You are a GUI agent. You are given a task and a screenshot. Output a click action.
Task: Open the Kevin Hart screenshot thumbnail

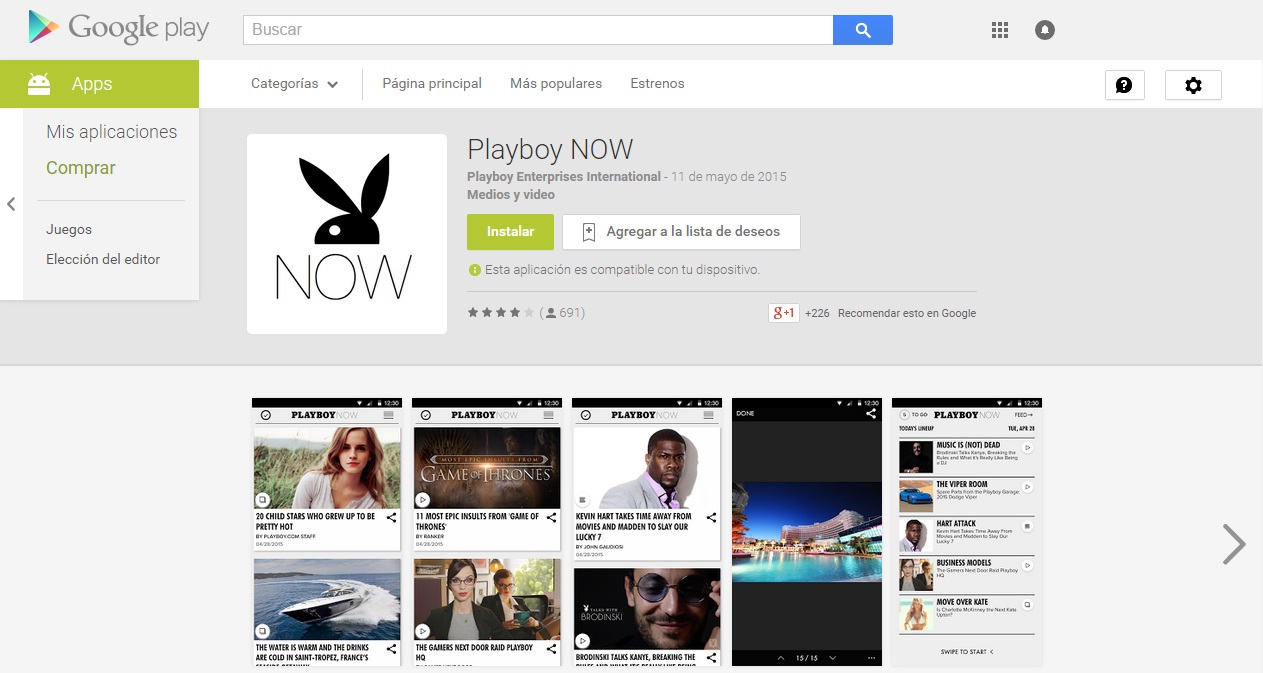pyautogui.click(x=647, y=532)
